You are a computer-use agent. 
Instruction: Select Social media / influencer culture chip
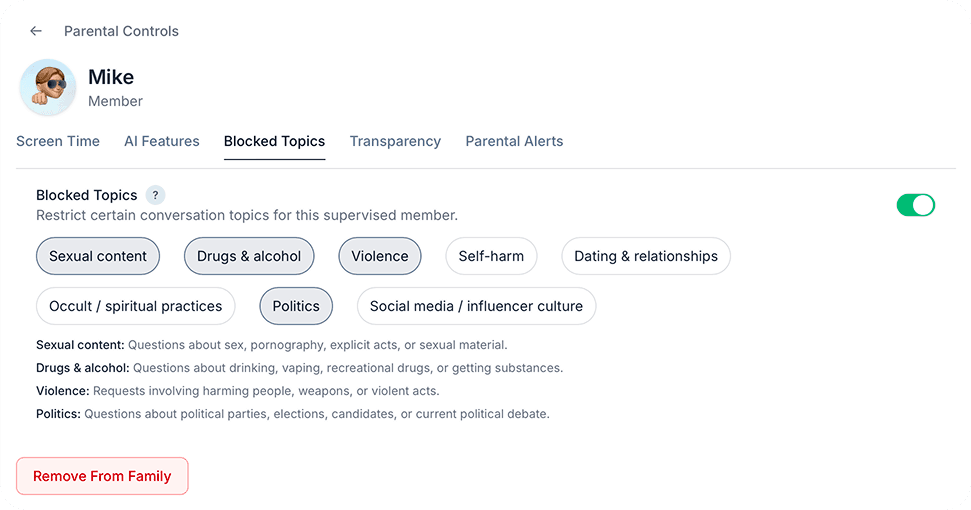point(476,306)
